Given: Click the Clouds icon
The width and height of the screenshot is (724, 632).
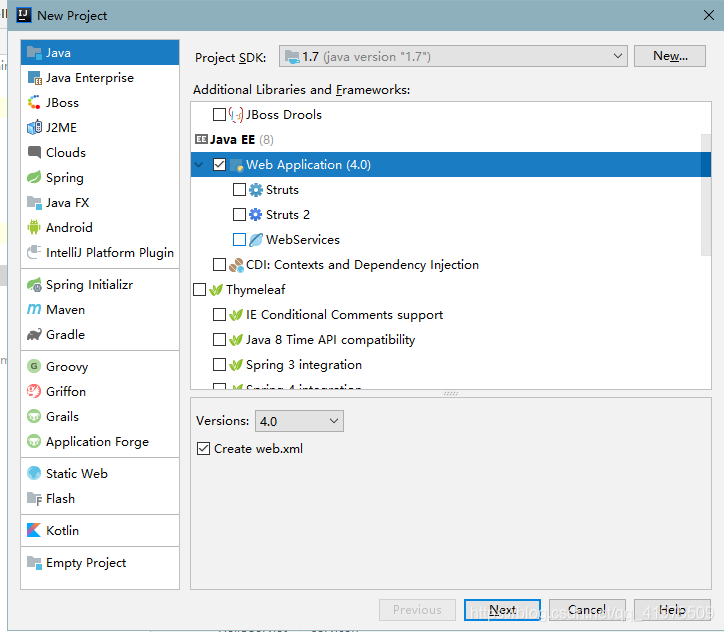Looking at the screenshot, I should click(34, 152).
